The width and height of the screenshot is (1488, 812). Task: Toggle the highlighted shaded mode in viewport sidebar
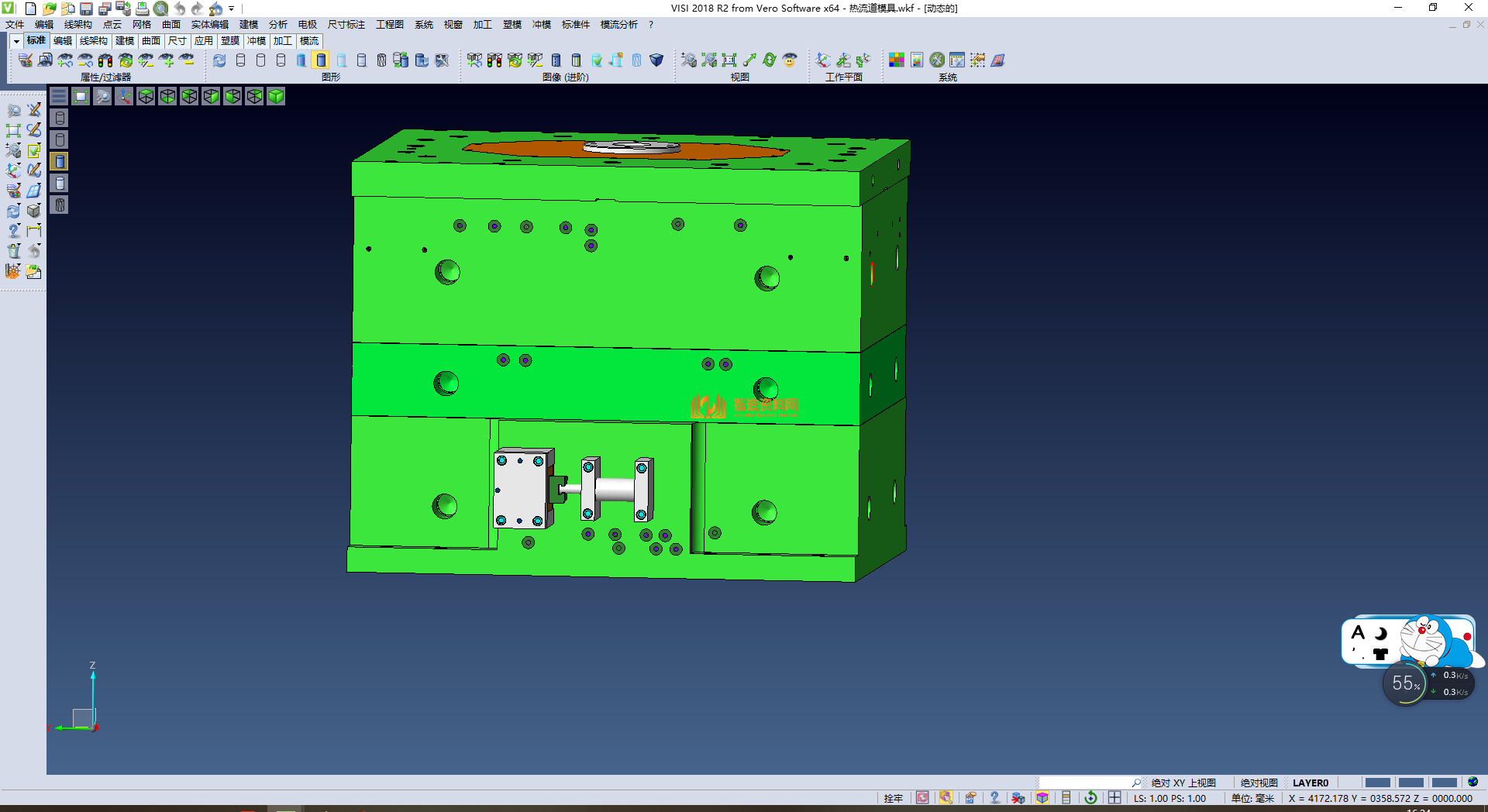[60, 161]
